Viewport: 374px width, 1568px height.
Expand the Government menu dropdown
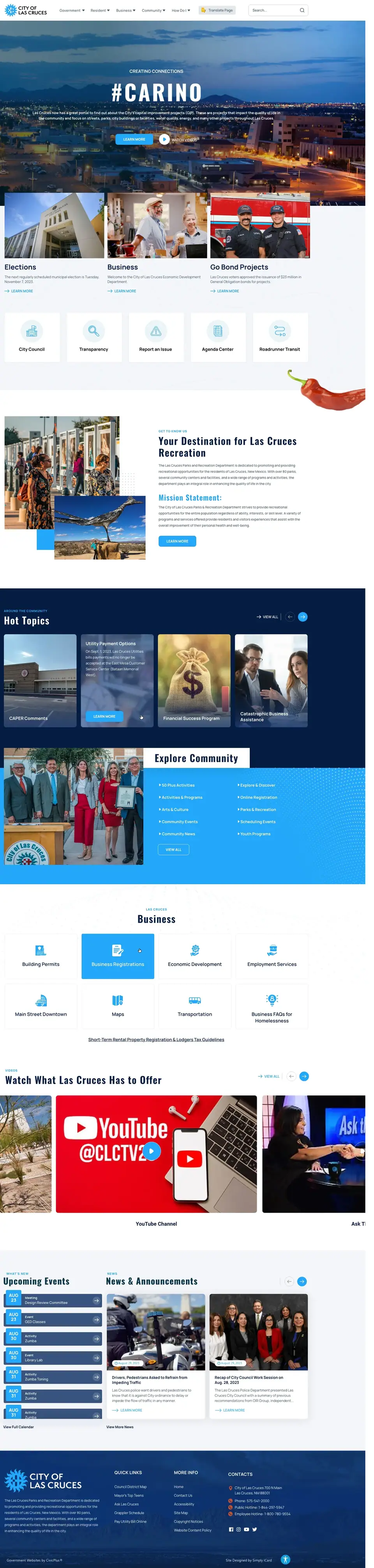(72, 11)
